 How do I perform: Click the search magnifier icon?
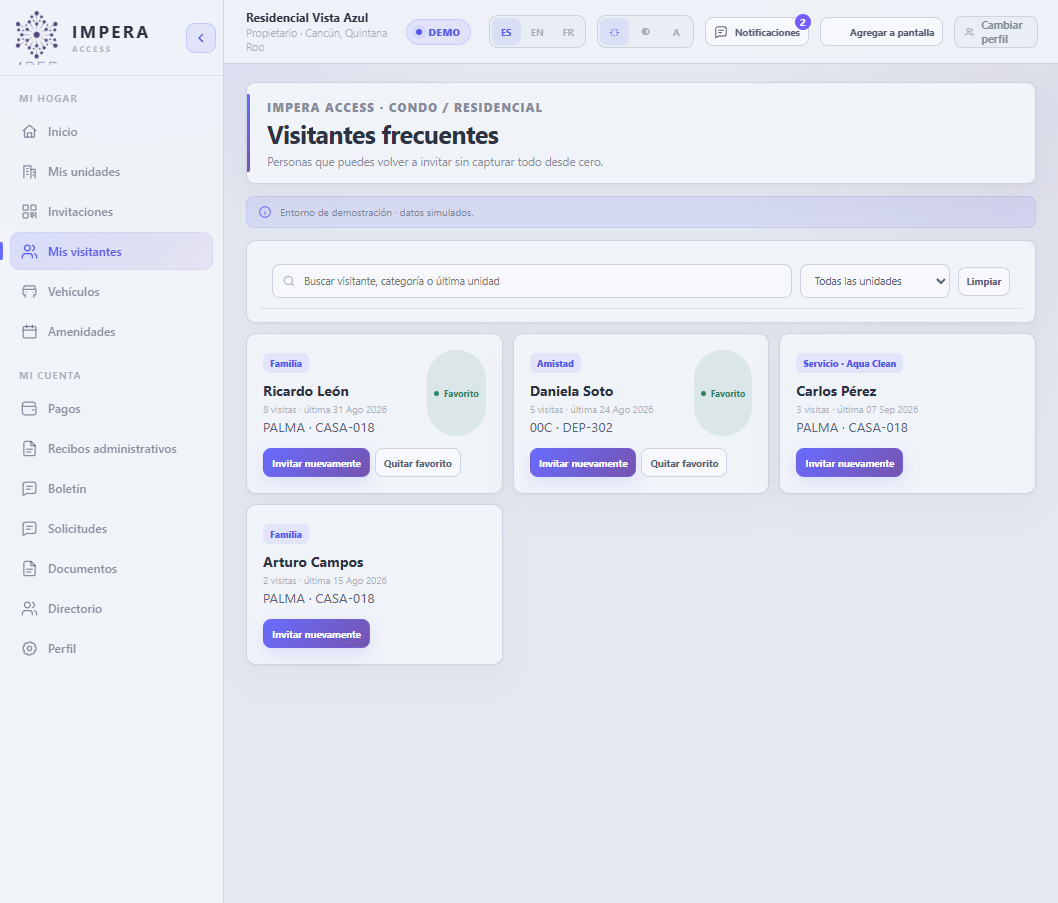(x=289, y=281)
